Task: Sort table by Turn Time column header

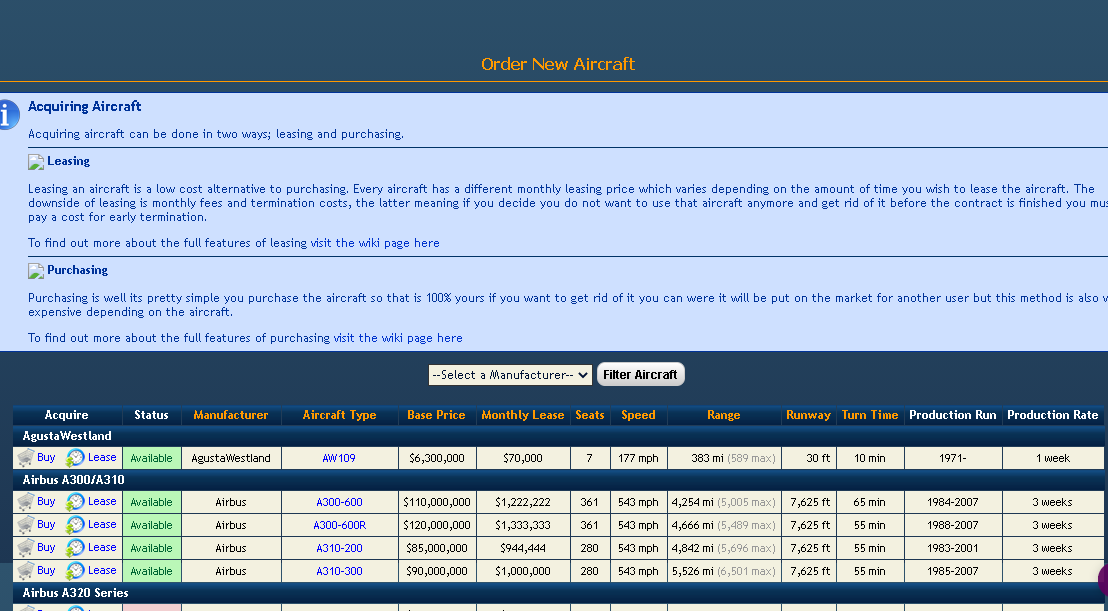Action: pyautogui.click(x=870, y=415)
